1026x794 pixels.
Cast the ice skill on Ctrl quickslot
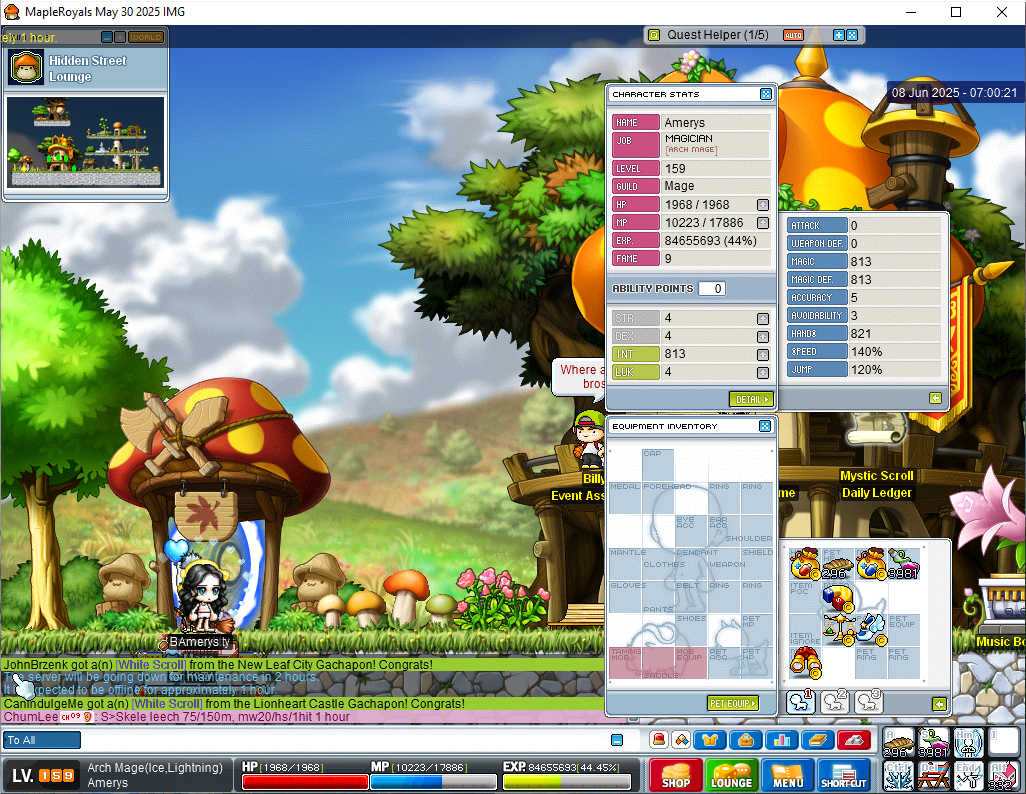click(x=898, y=776)
